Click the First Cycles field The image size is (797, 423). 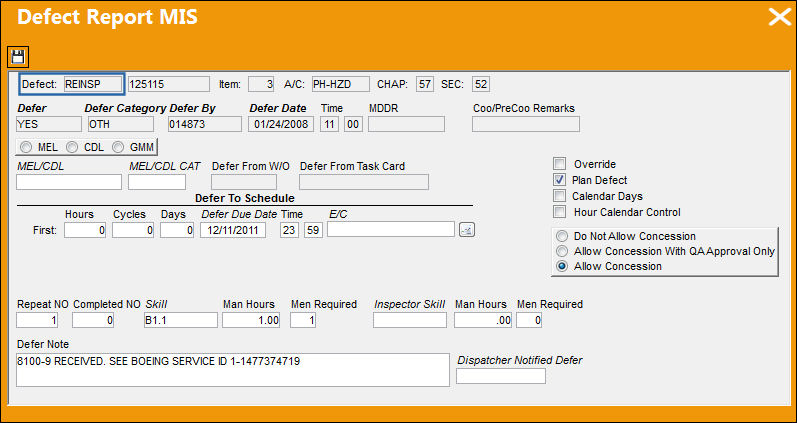(x=133, y=230)
